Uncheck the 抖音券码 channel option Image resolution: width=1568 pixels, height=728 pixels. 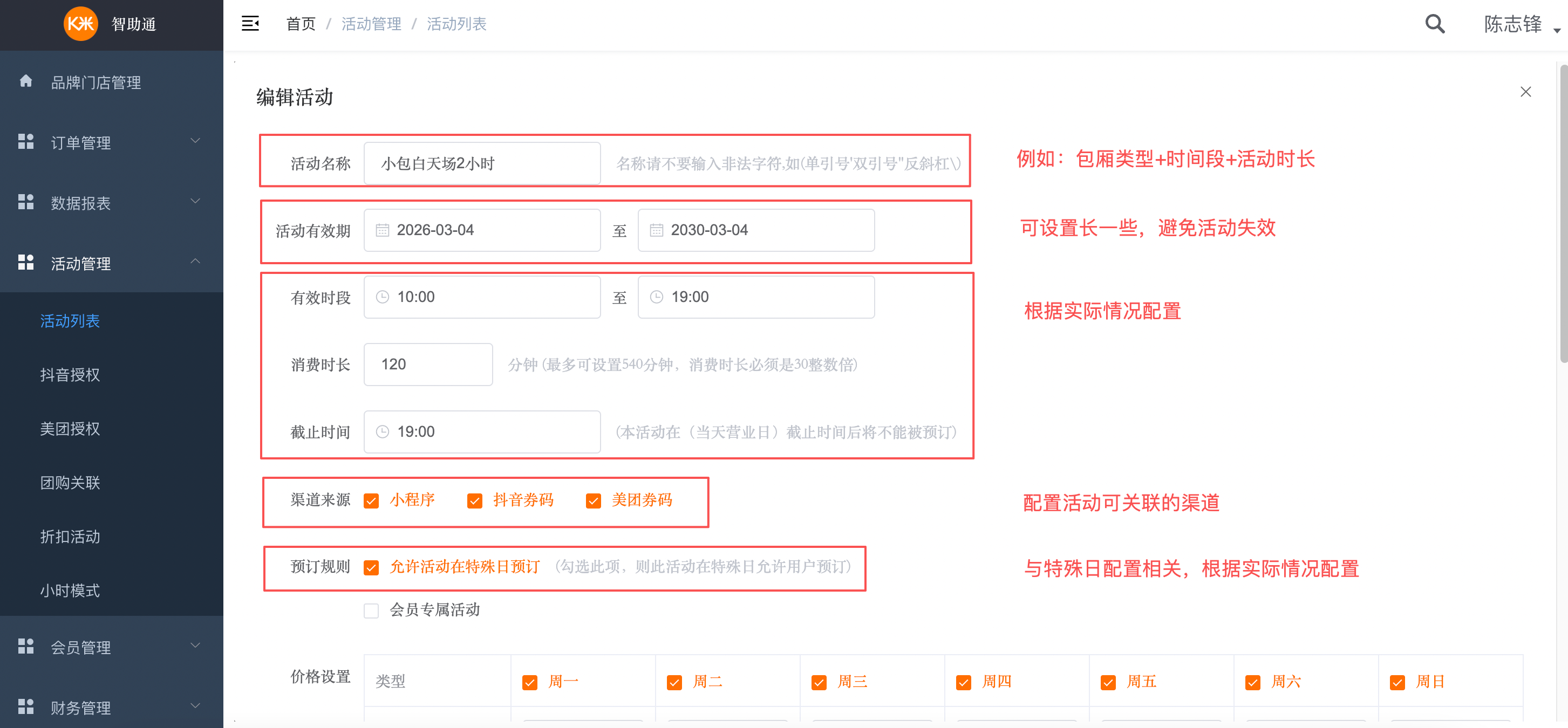474,500
